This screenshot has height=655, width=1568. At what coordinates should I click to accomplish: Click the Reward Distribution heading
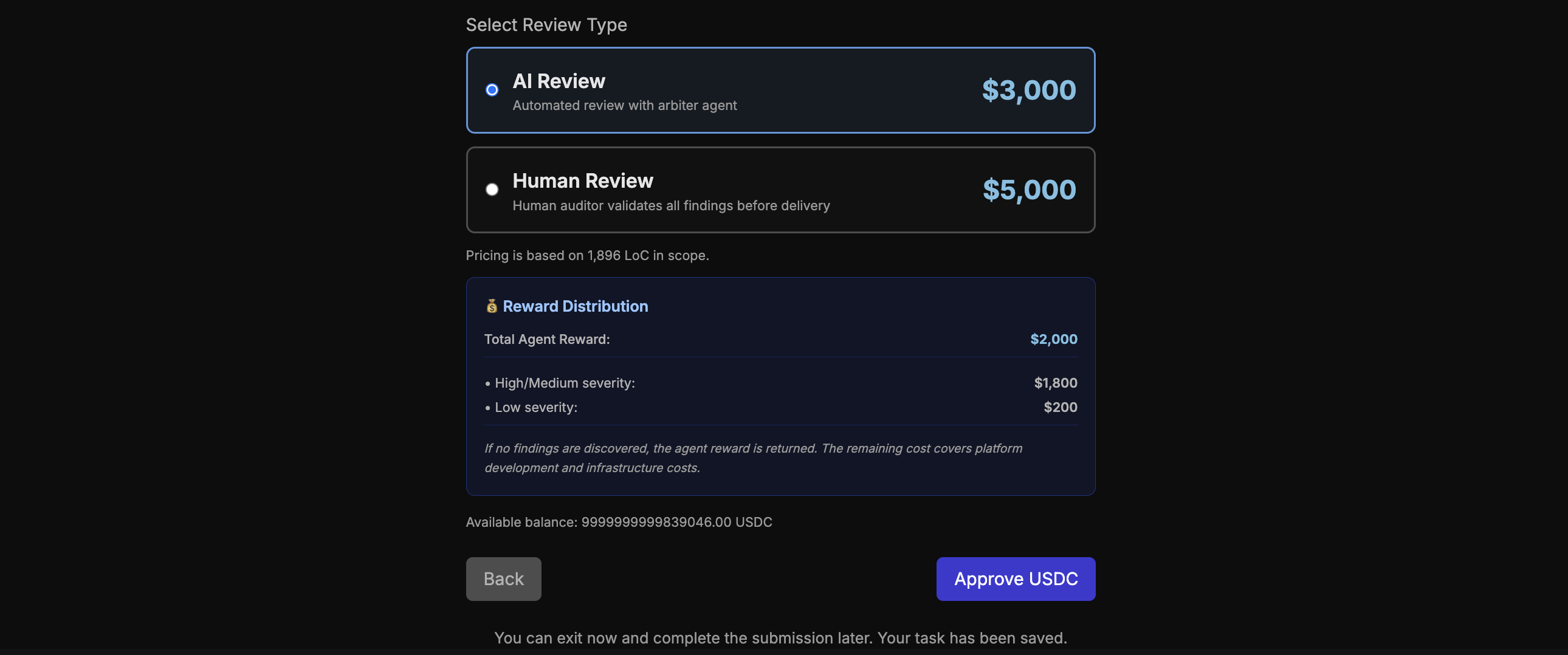click(575, 306)
